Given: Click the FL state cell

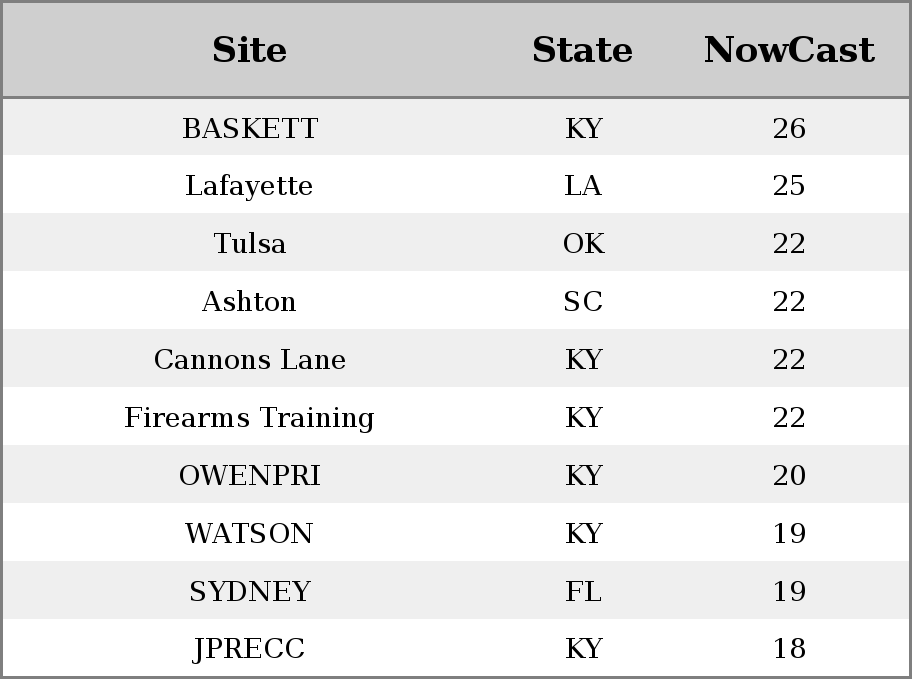Looking at the screenshot, I should coord(583,591).
